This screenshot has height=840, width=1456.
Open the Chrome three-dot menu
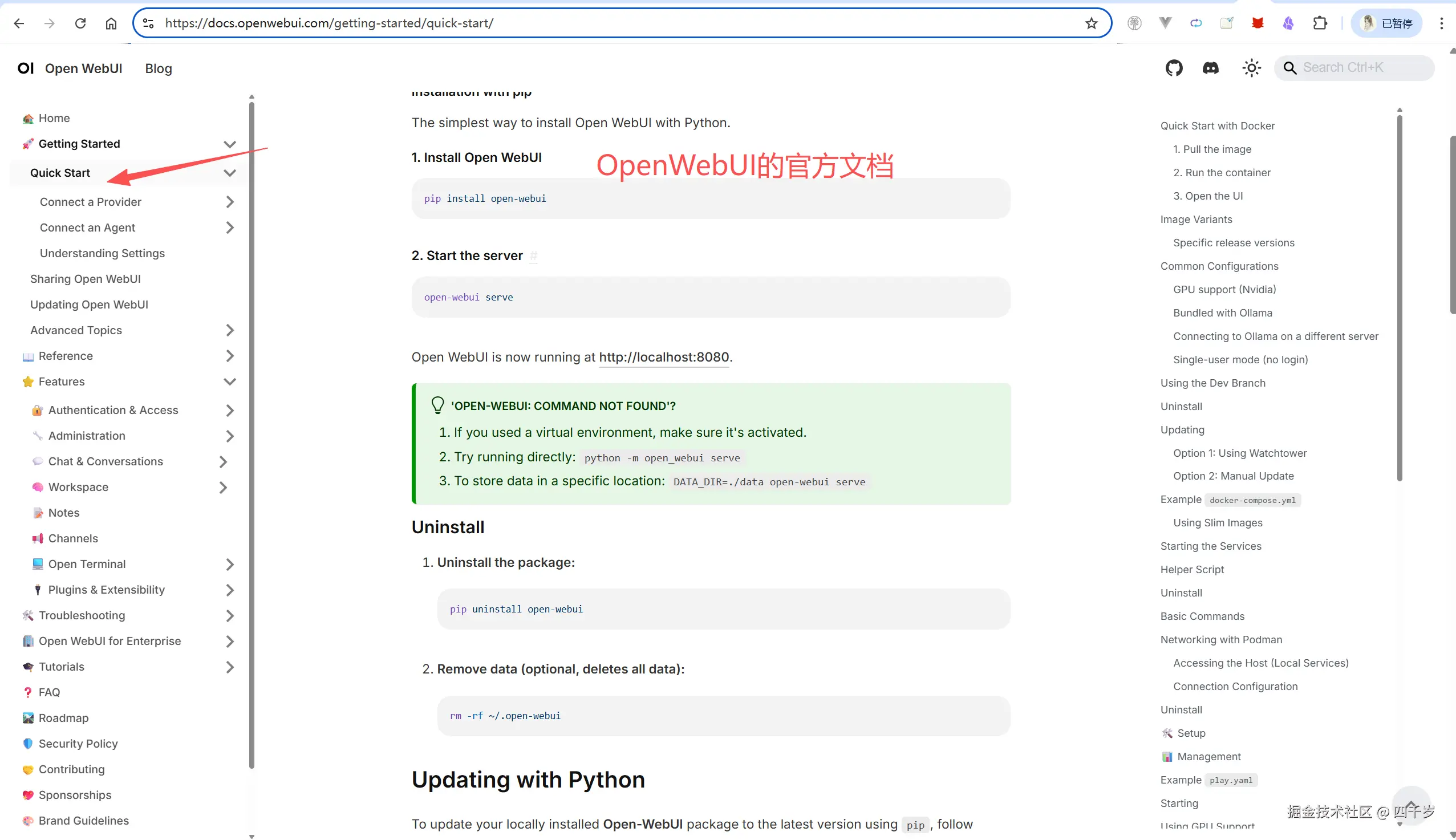[1442, 23]
